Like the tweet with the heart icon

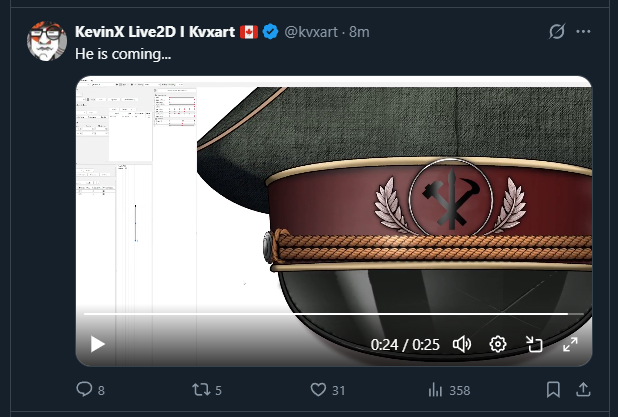[x=318, y=390]
